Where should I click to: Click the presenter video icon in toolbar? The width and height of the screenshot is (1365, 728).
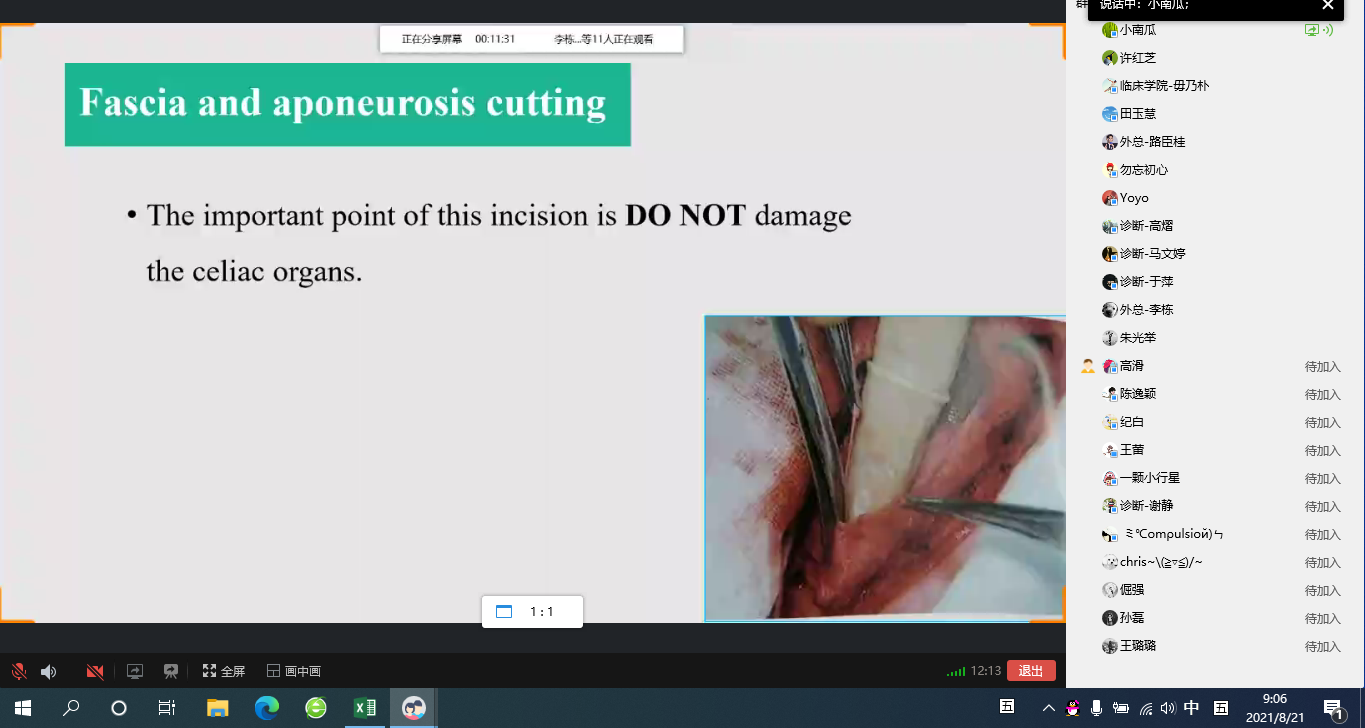pyautogui.click(x=171, y=672)
